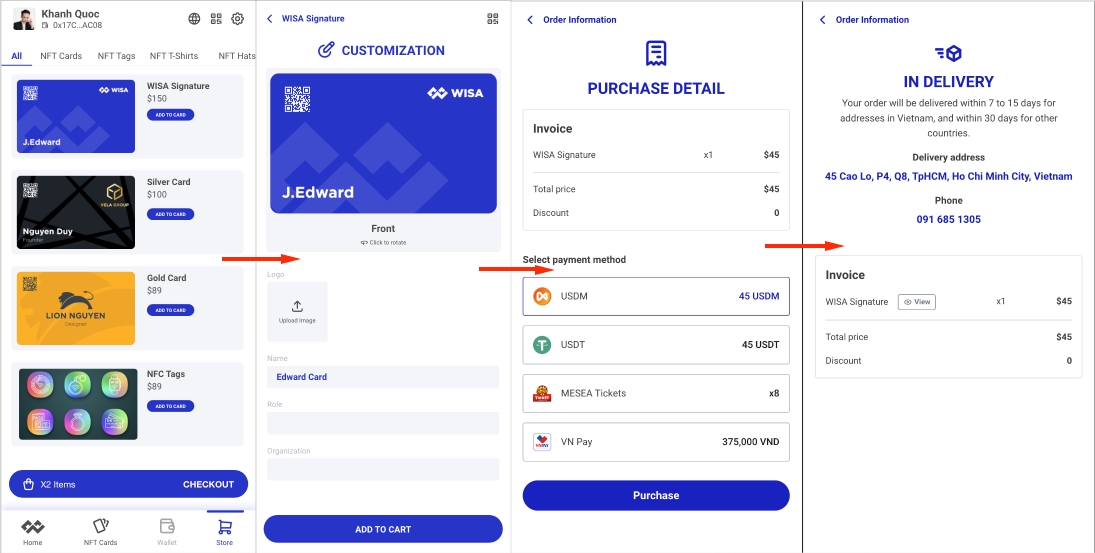Go back from Purchase Detail order information
Image resolution: width=1095 pixels, height=553 pixels.
(x=530, y=20)
